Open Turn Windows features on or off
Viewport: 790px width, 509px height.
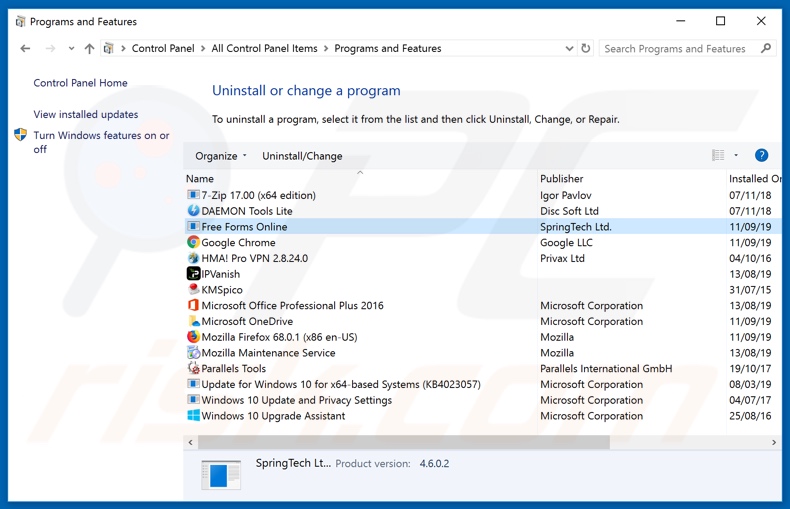101,142
